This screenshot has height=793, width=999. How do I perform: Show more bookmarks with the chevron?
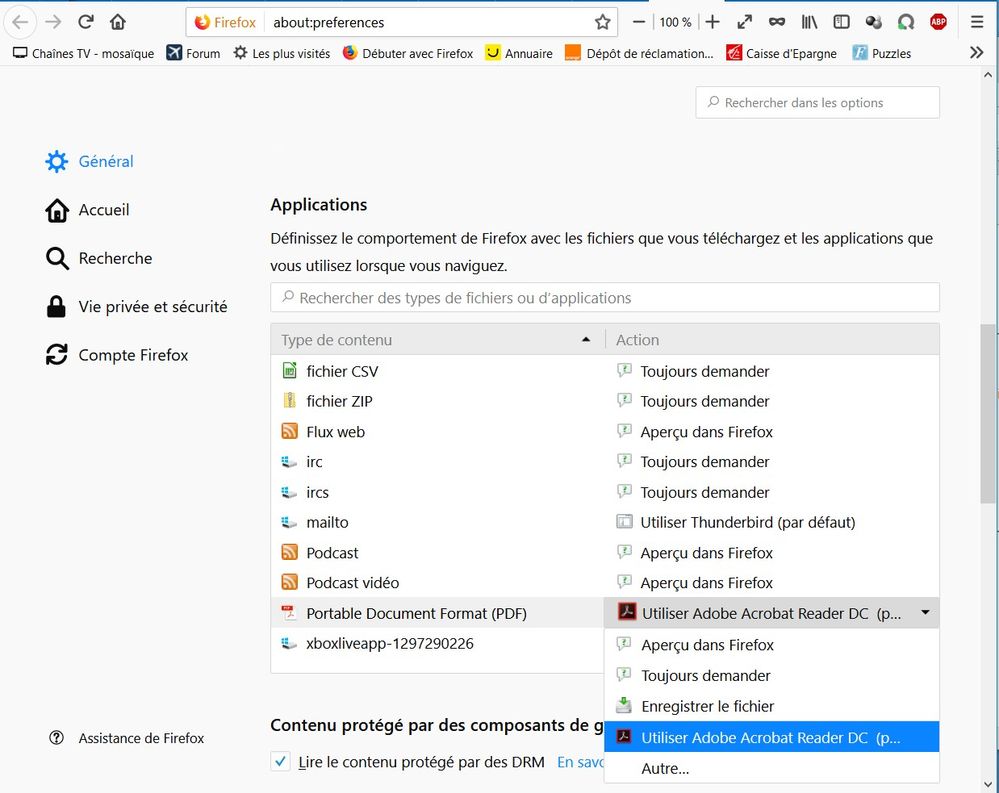click(977, 53)
